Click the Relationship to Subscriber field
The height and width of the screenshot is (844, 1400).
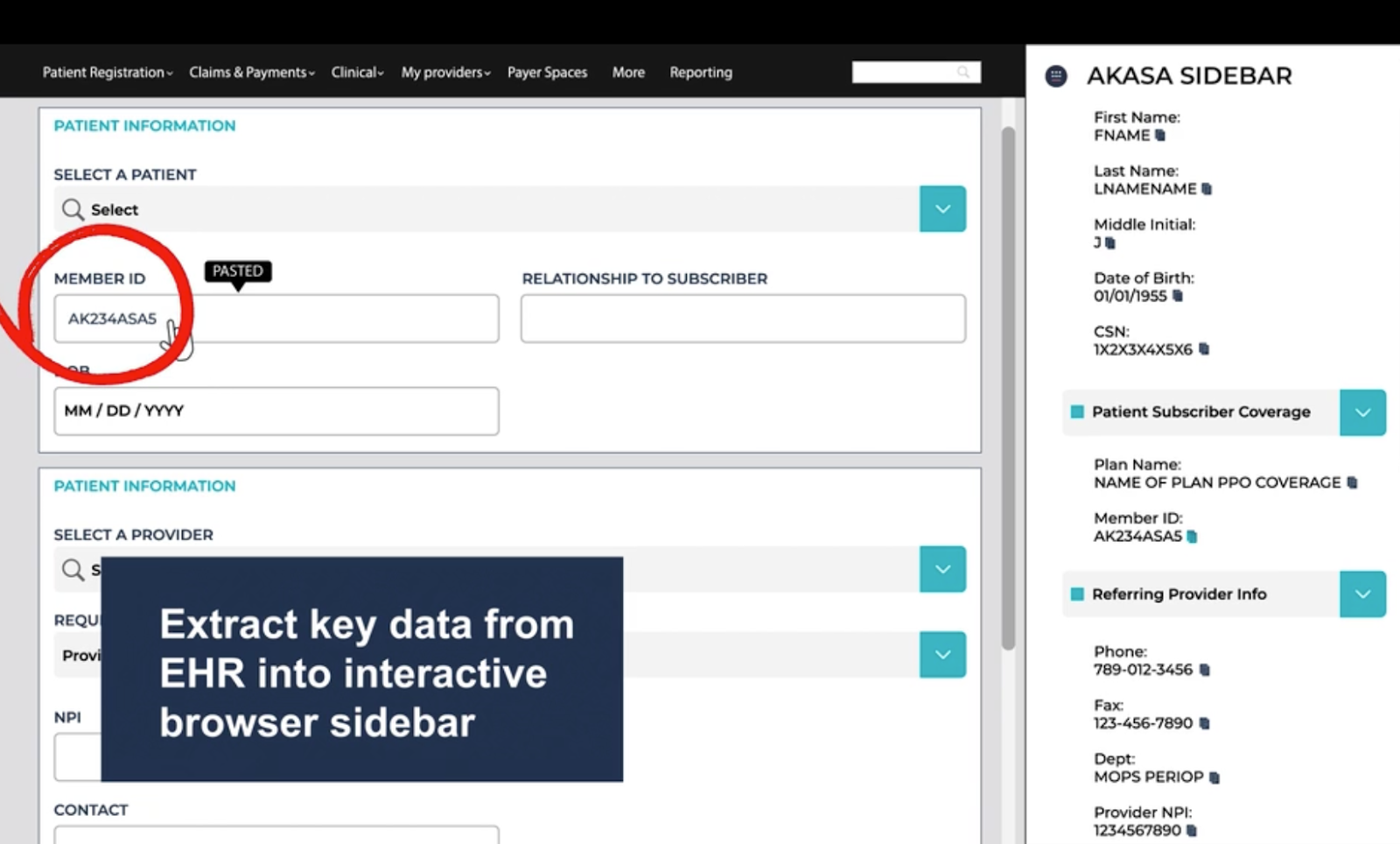743,319
